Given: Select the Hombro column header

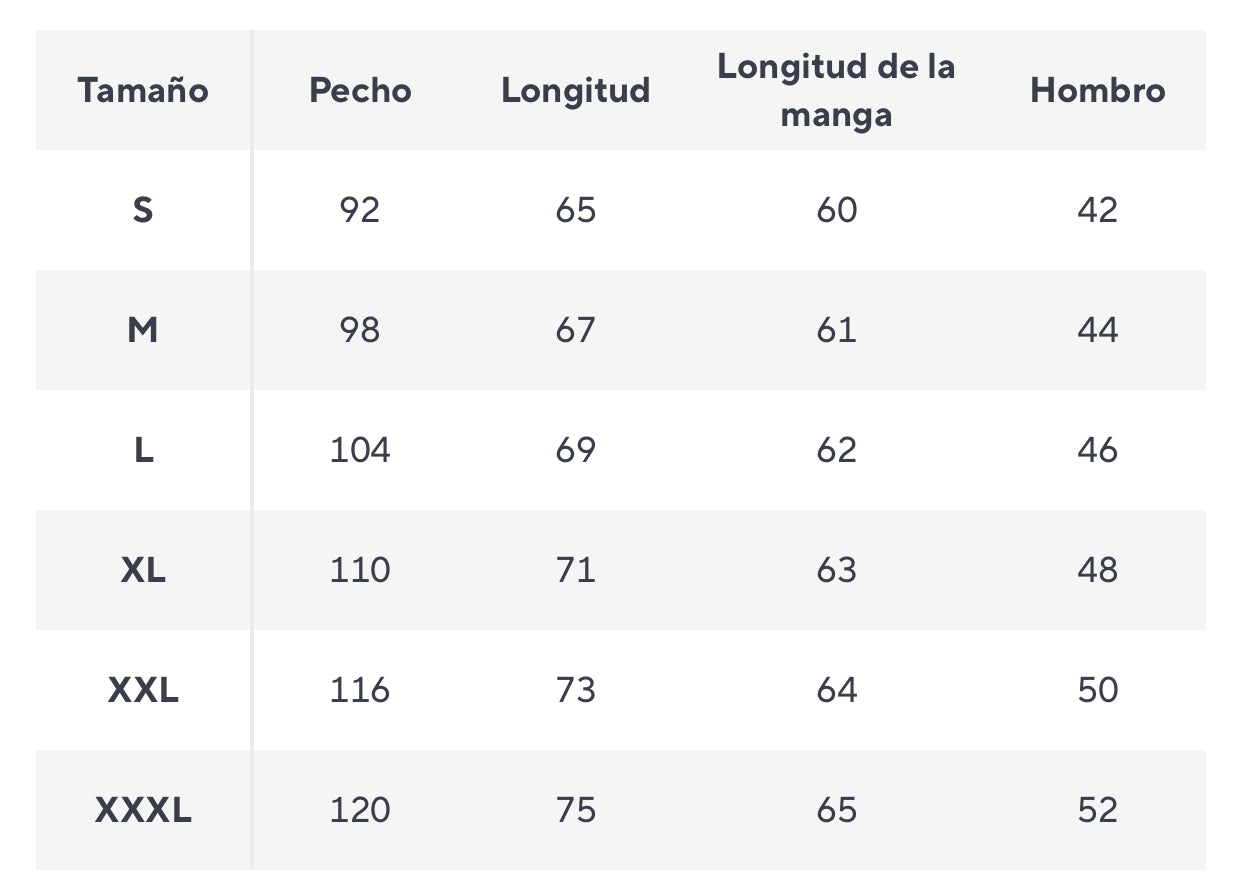Looking at the screenshot, I should (x=1098, y=90).
